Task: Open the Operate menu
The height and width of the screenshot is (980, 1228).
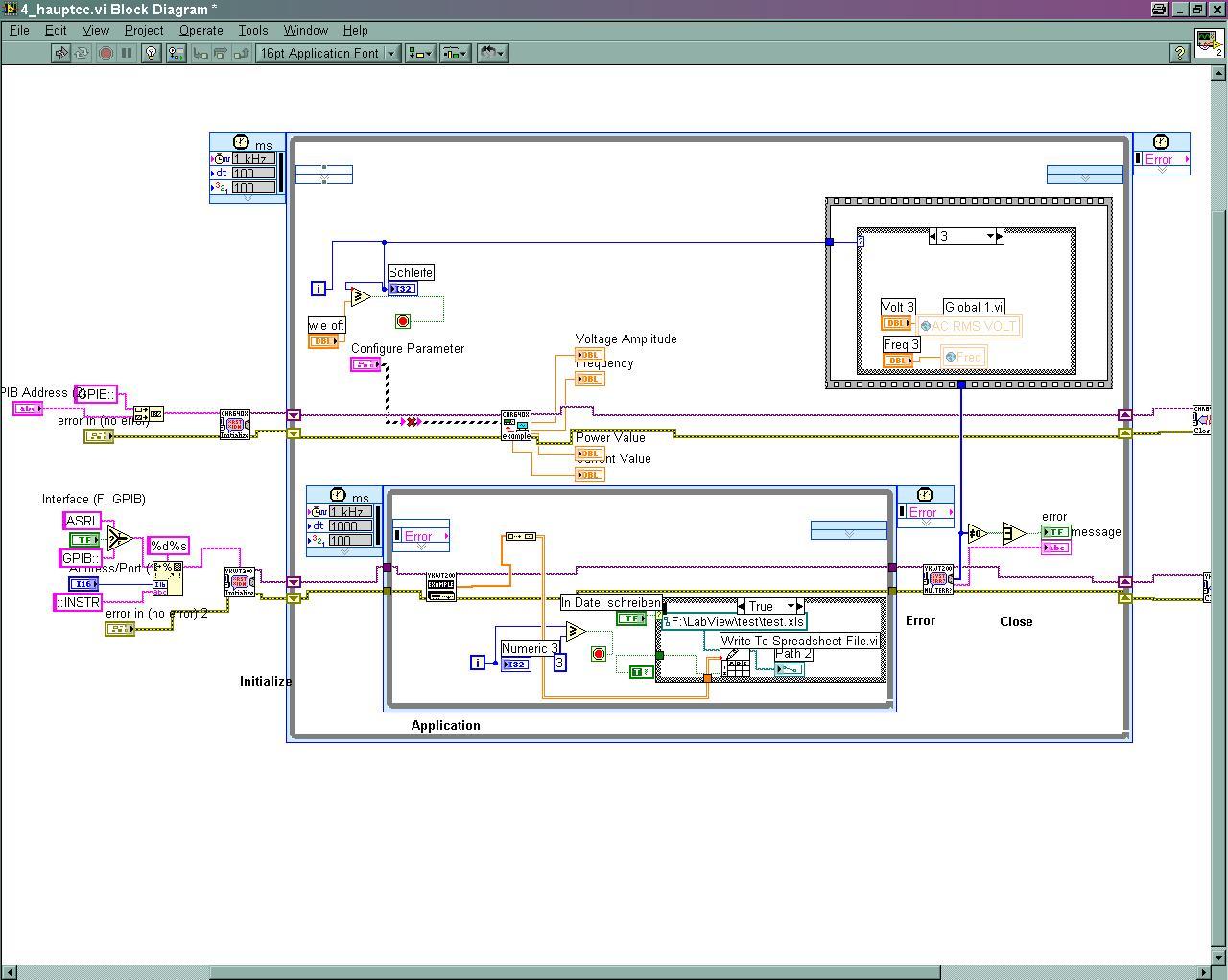Action: [x=201, y=31]
